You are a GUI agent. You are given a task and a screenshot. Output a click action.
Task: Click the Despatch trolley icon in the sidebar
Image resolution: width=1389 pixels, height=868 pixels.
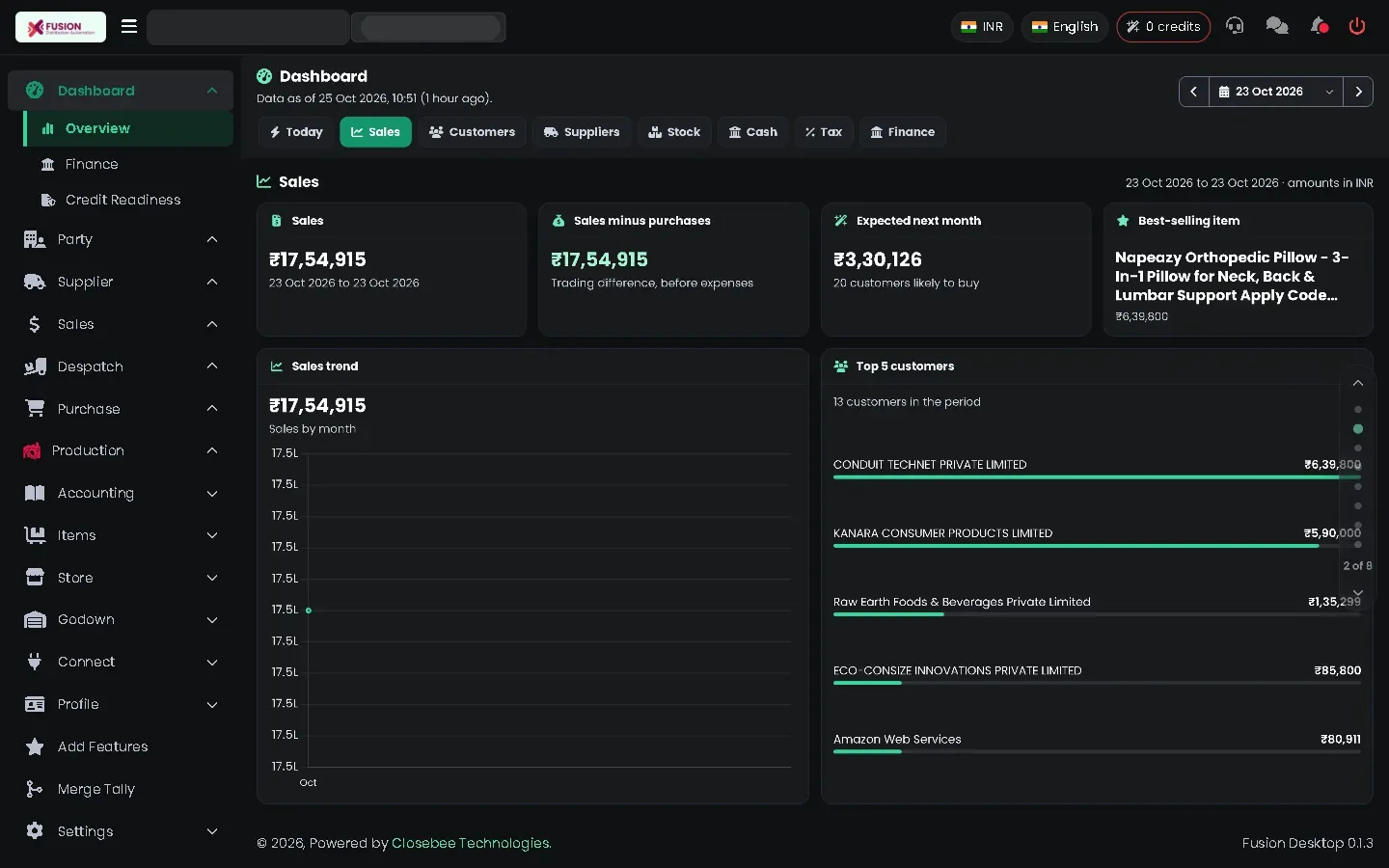pos(35,366)
